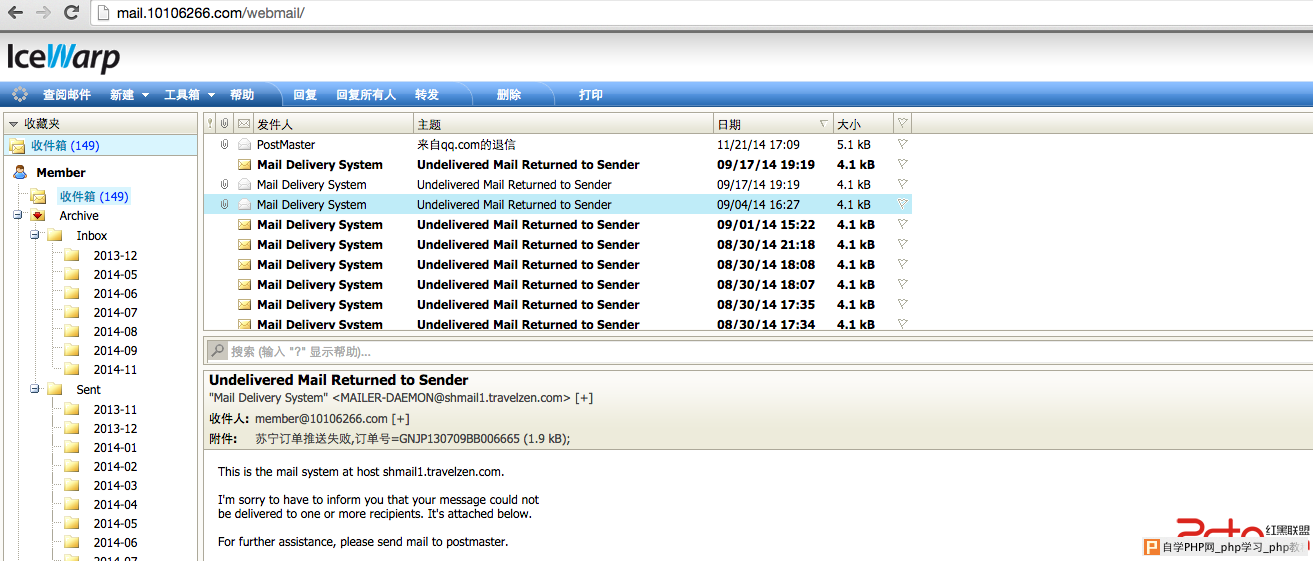Open the 帮助 menu

click(242, 95)
